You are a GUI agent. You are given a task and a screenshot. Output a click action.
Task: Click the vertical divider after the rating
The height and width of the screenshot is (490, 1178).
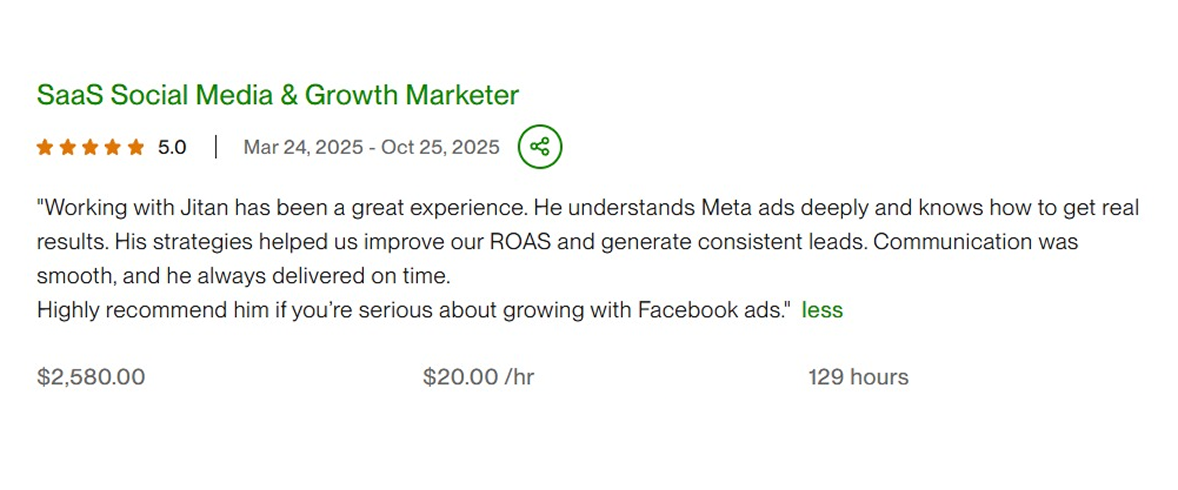click(215, 148)
